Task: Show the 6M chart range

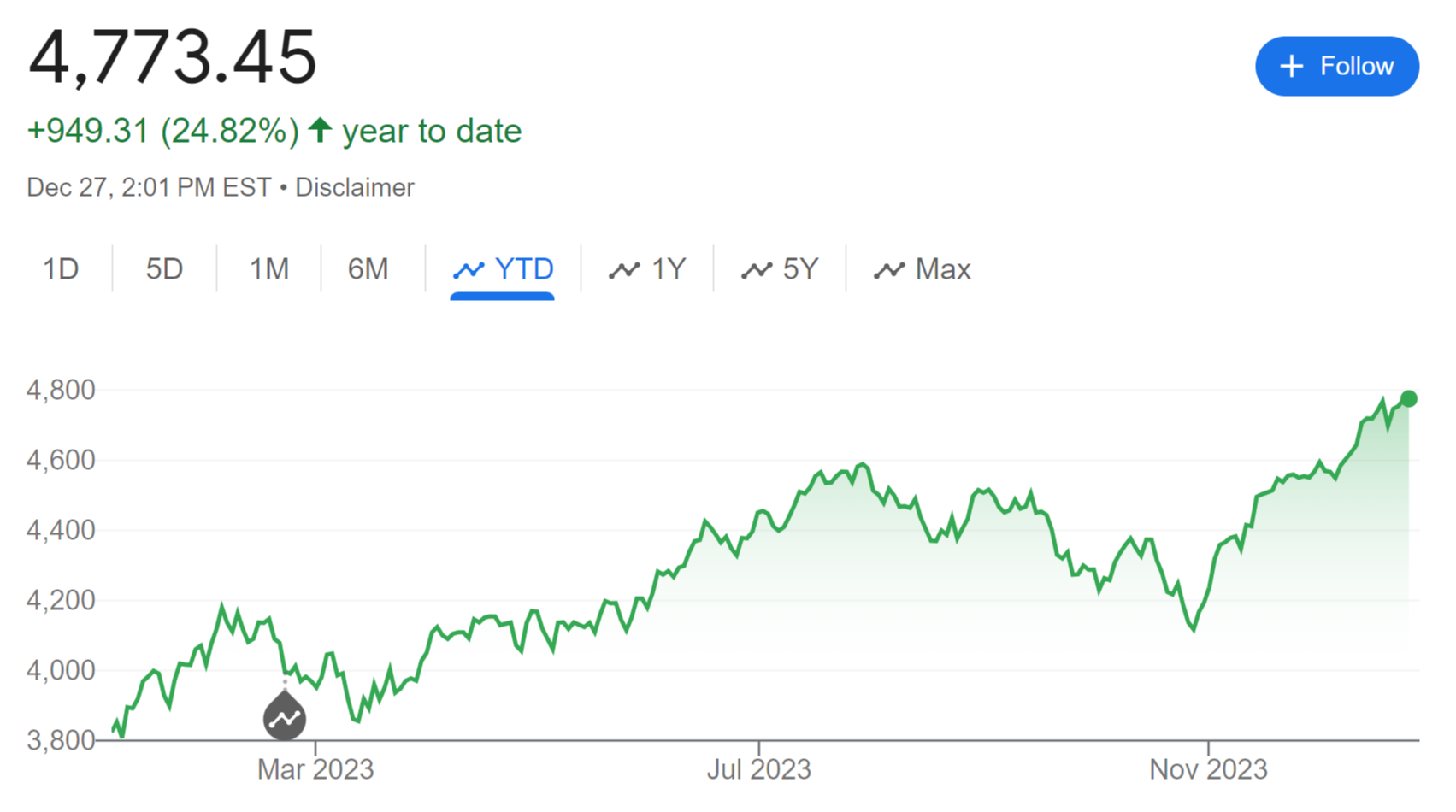Action: (x=368, y=269)
